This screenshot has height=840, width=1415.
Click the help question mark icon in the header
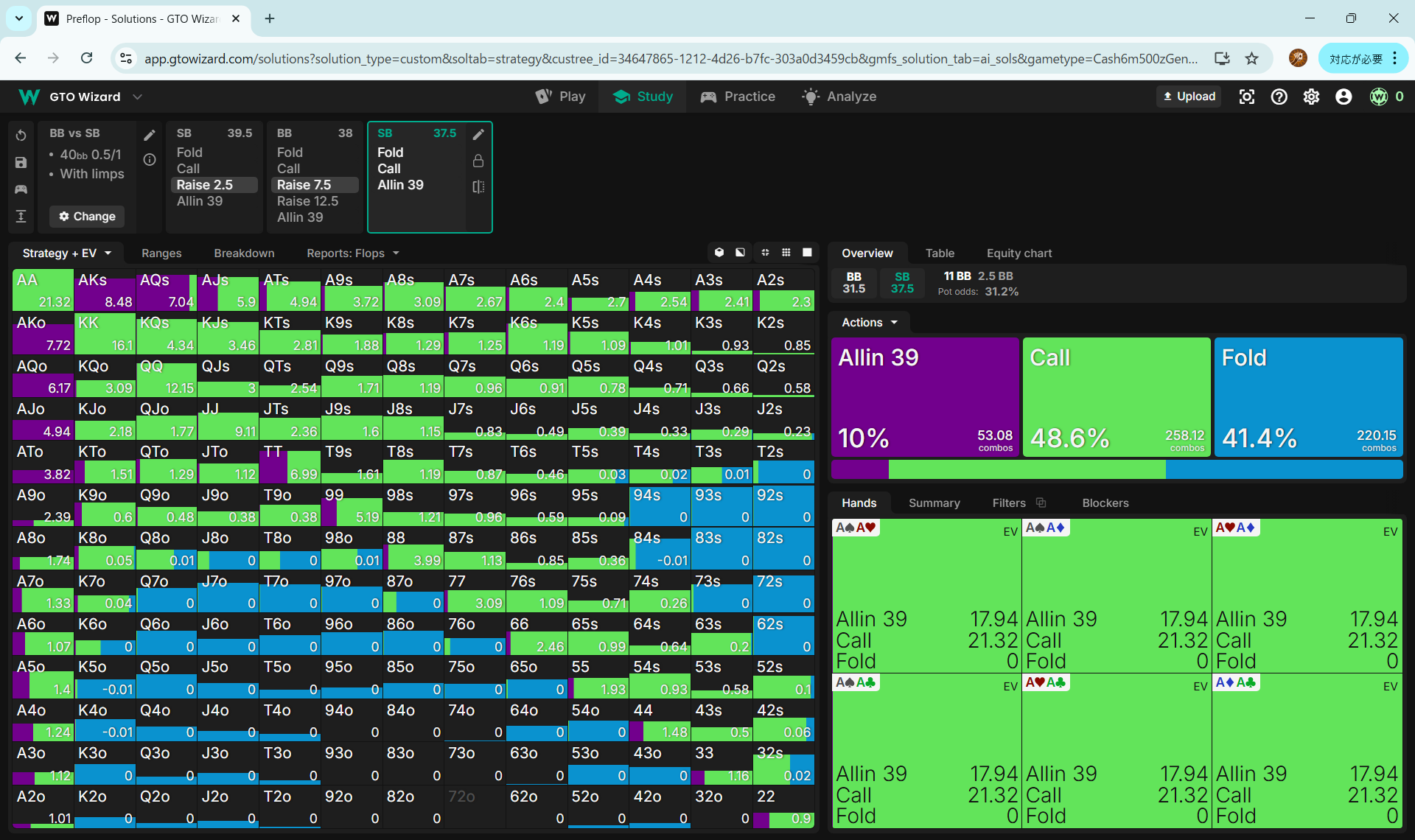pos(1279,97)
